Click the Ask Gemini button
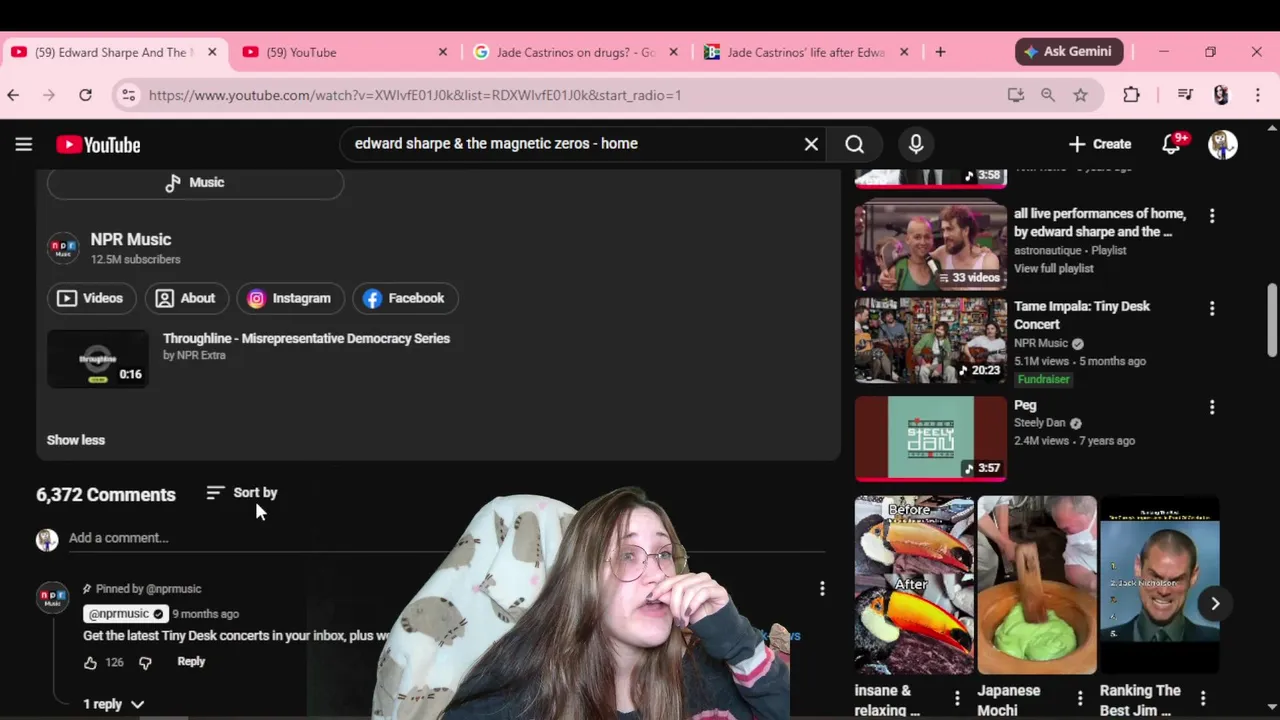The height and width of the screenshot is (720, 1280). 1069,52
